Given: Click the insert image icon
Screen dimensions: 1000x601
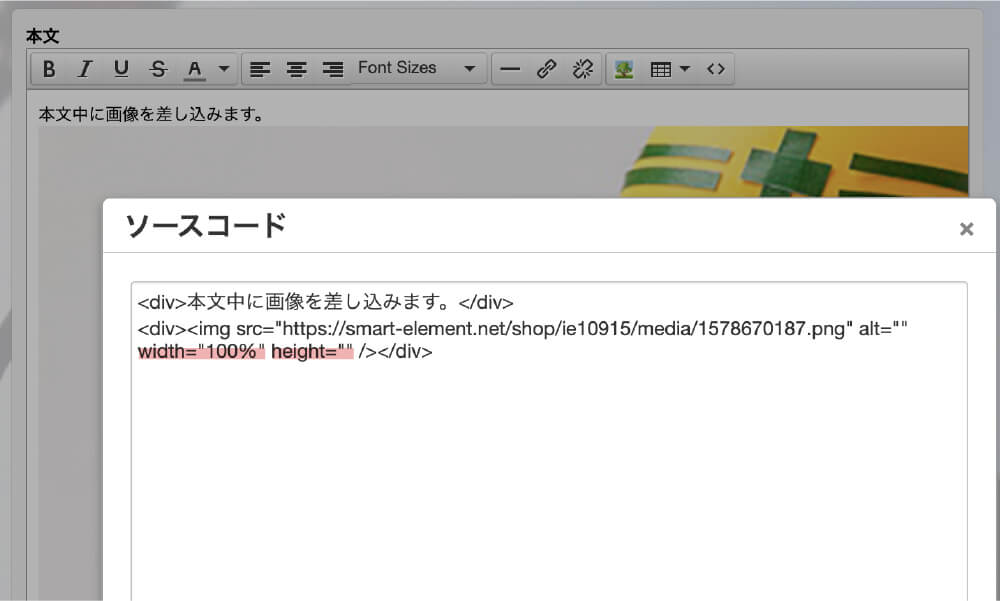Looking at the screenshot, I should [x=624, y=69].
